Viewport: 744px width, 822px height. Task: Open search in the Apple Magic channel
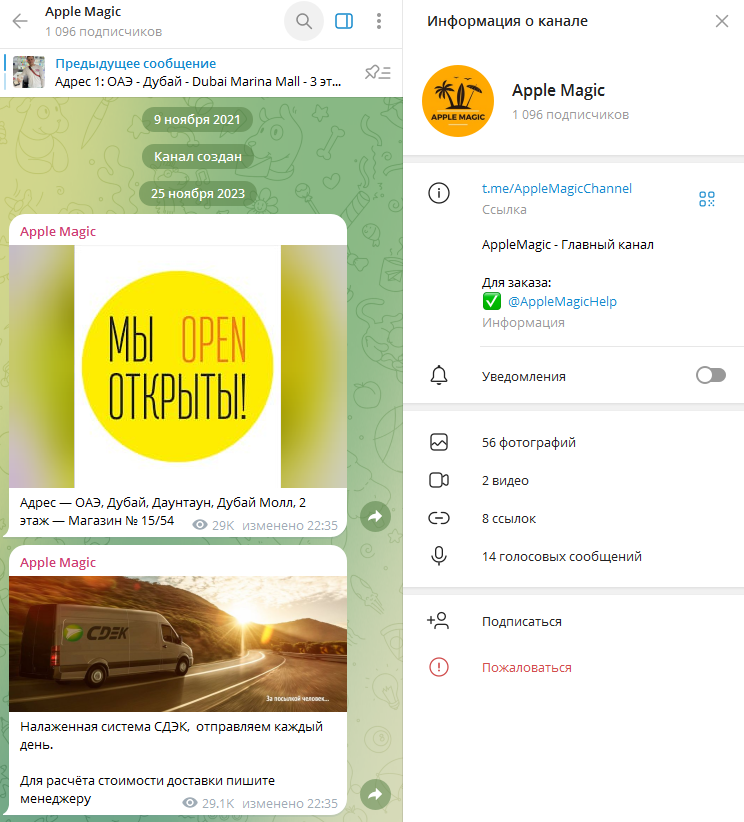pyautogui.click(x=304, y=21)
